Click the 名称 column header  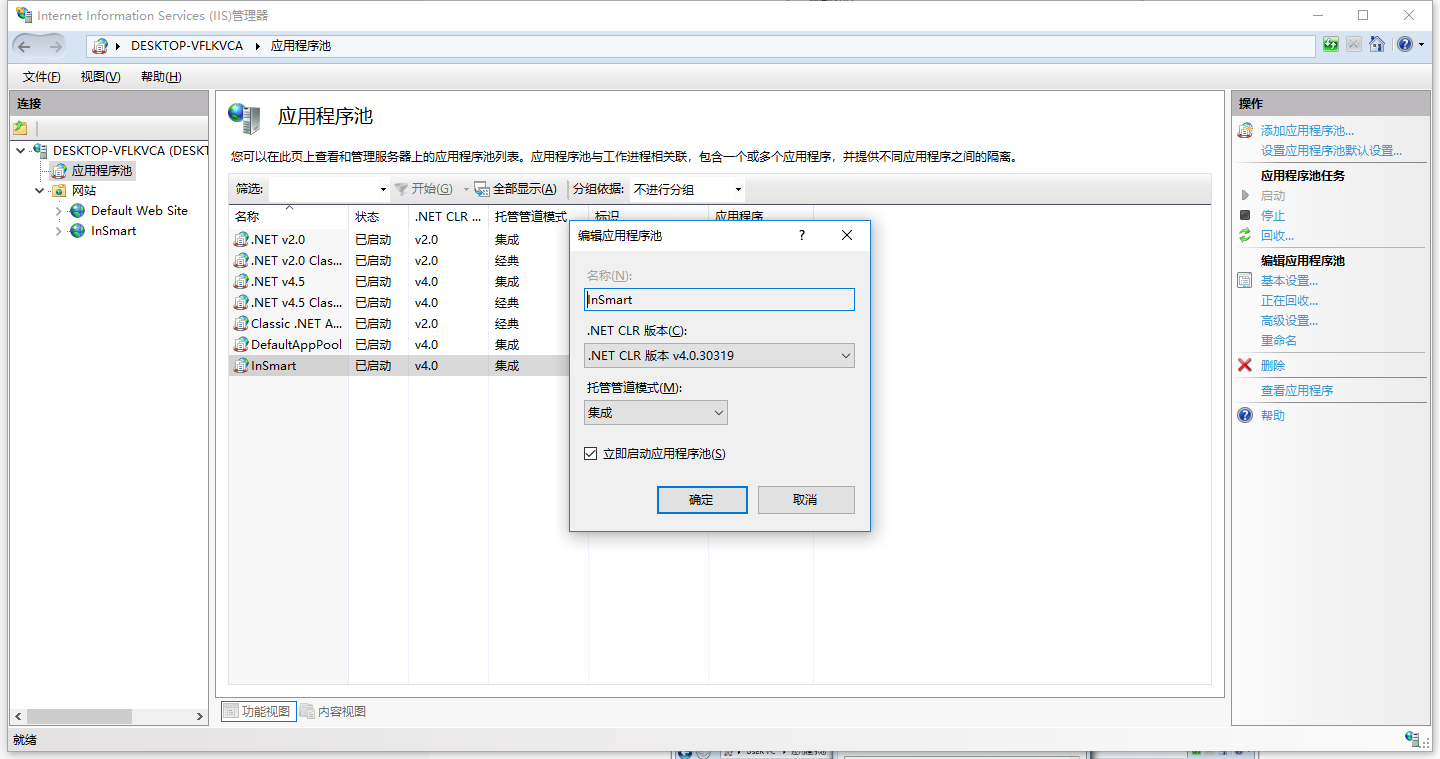coord(288,217)
